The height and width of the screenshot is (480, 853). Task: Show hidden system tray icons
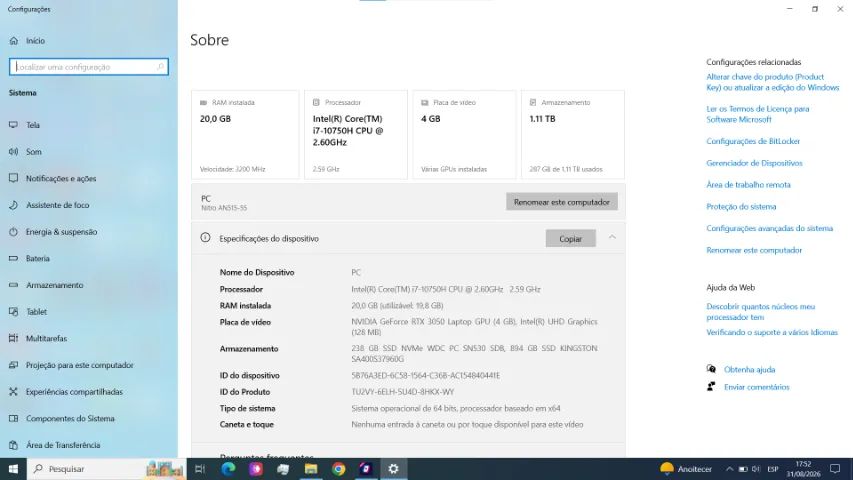click(x=729, y=469)
